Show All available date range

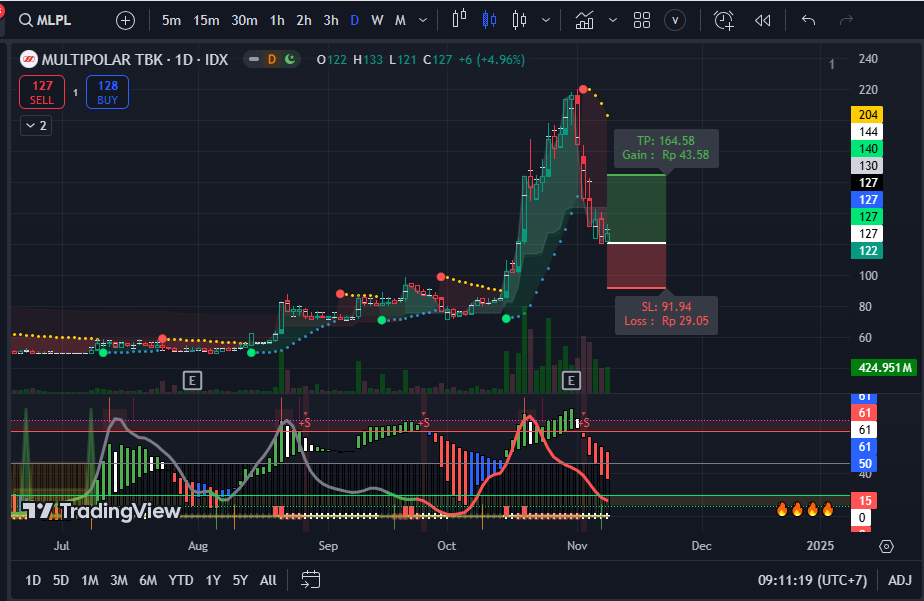(268, 580)
